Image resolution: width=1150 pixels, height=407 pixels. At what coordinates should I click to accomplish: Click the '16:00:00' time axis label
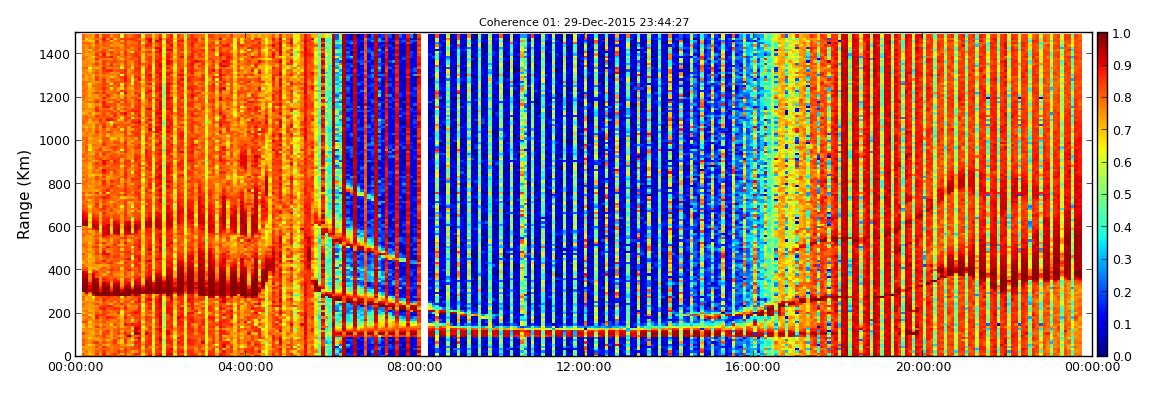point(753,367)
